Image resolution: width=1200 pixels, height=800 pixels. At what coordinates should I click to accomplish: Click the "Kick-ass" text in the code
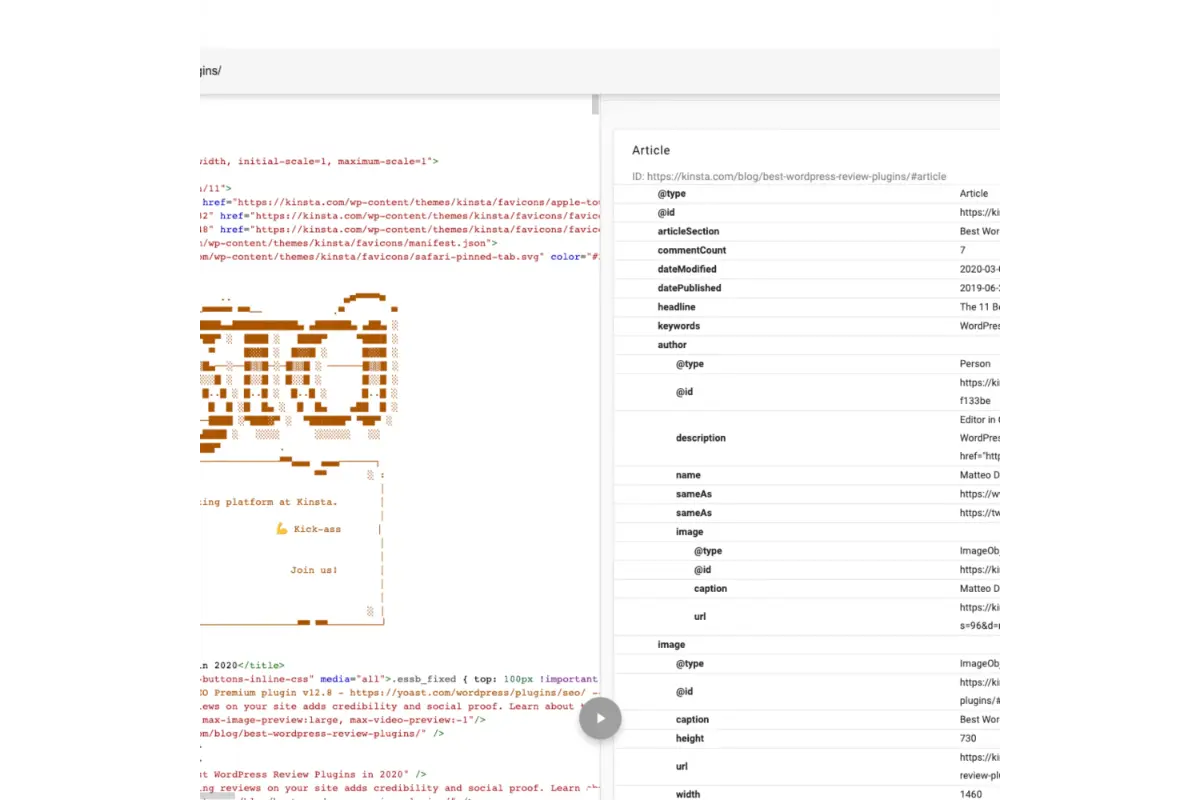tap(317, 529)
